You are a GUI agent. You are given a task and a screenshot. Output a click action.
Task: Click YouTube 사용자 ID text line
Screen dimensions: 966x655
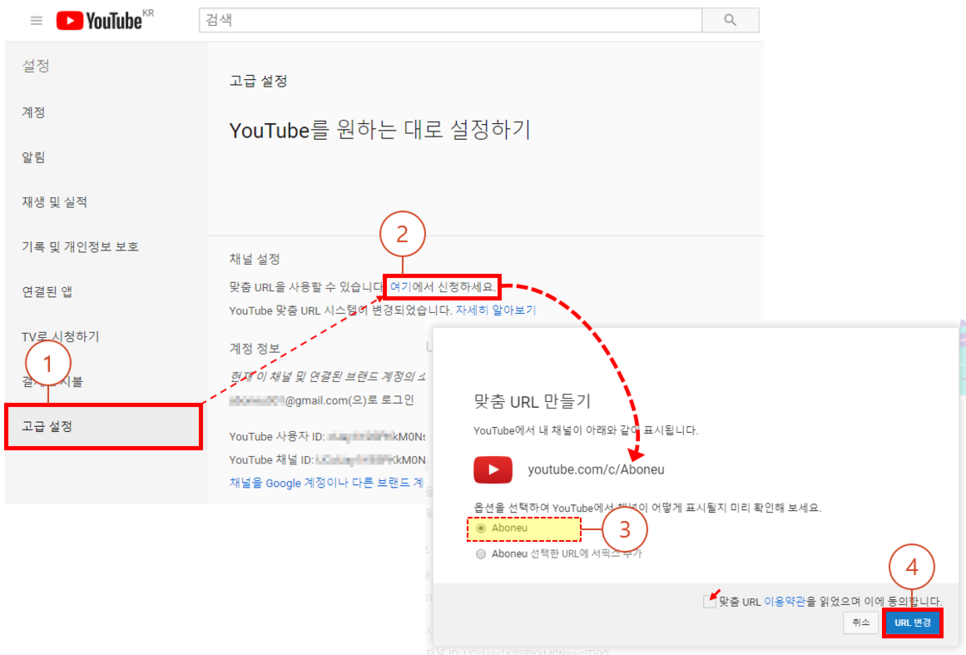327,436
